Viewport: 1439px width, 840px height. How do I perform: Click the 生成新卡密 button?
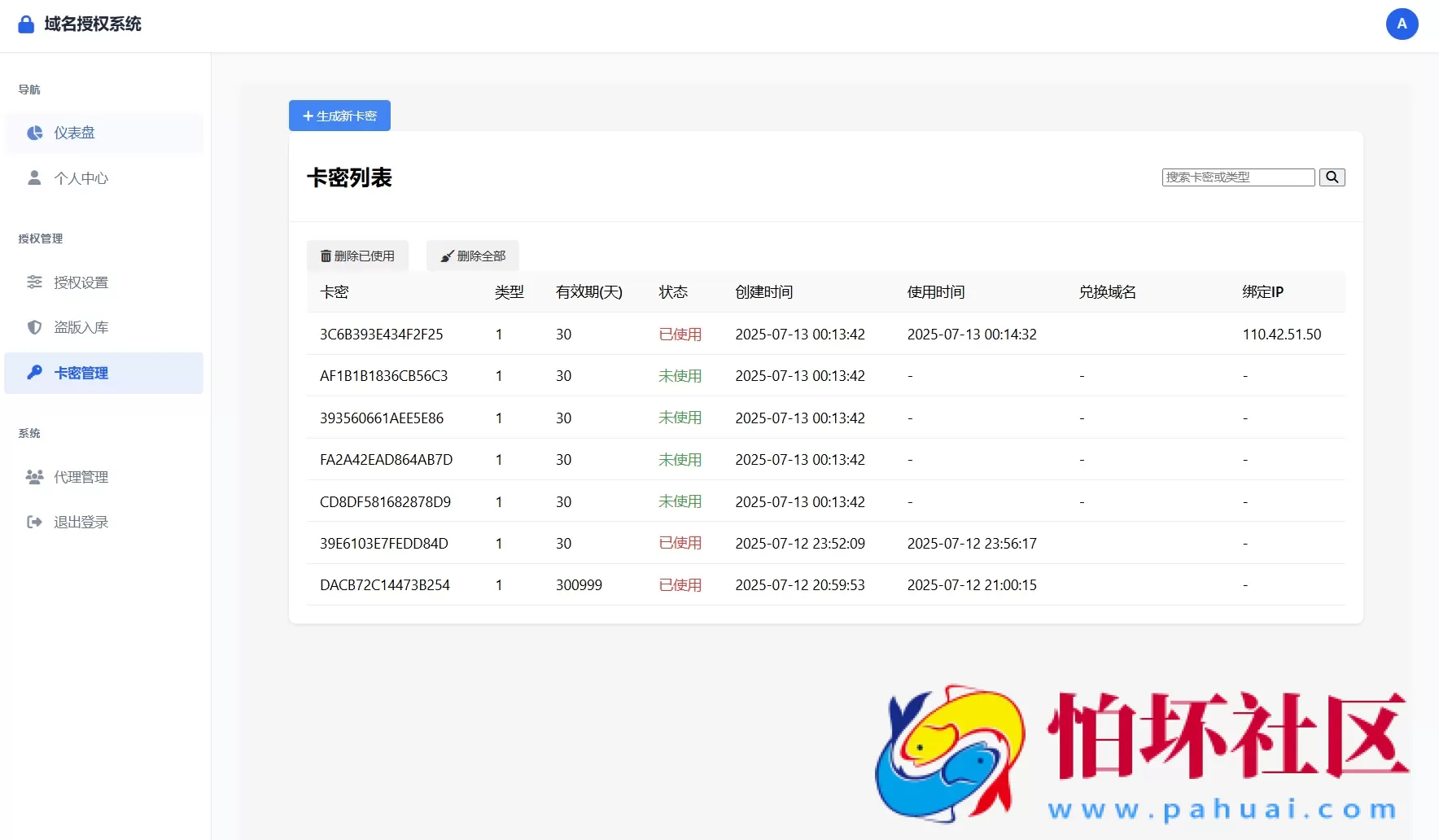coord(339,115)
